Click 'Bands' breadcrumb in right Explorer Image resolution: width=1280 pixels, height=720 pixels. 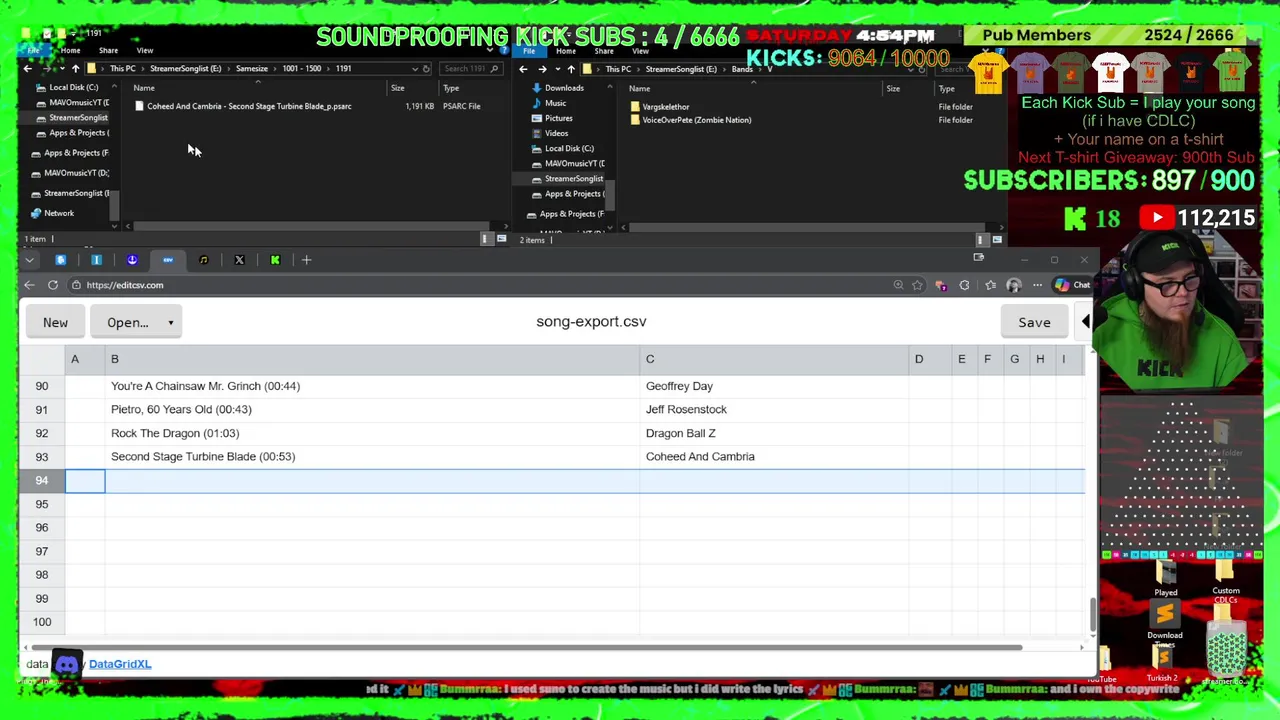(x=742, y=69)
